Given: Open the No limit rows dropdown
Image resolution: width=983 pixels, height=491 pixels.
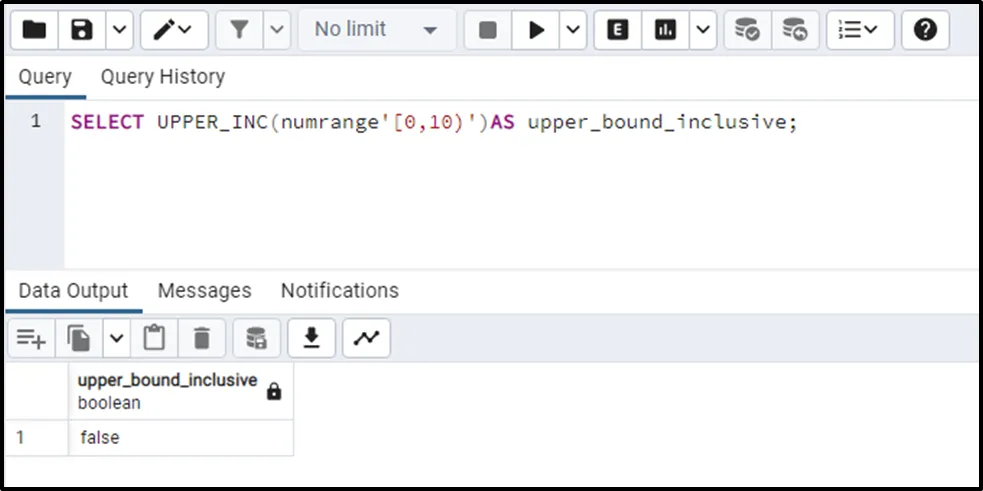Looking at the screenshot, I should coord(376,30).
